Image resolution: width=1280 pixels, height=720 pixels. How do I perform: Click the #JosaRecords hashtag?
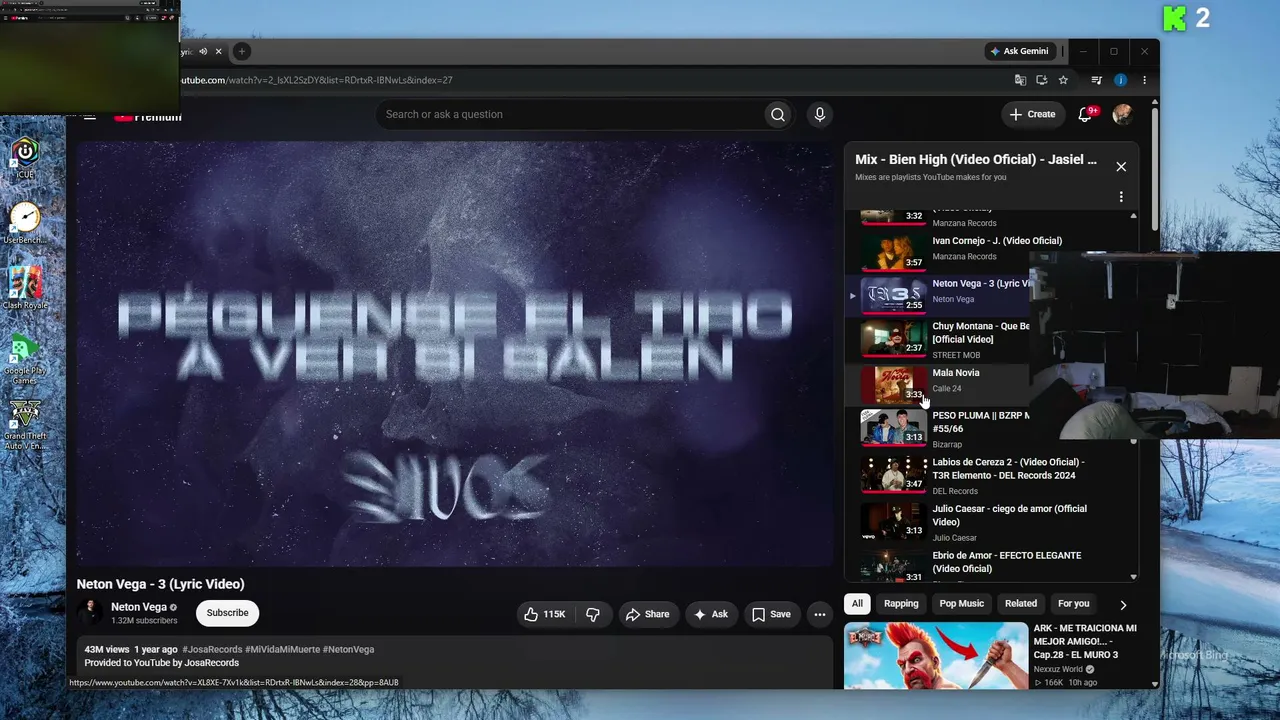[x=212, y=649]
